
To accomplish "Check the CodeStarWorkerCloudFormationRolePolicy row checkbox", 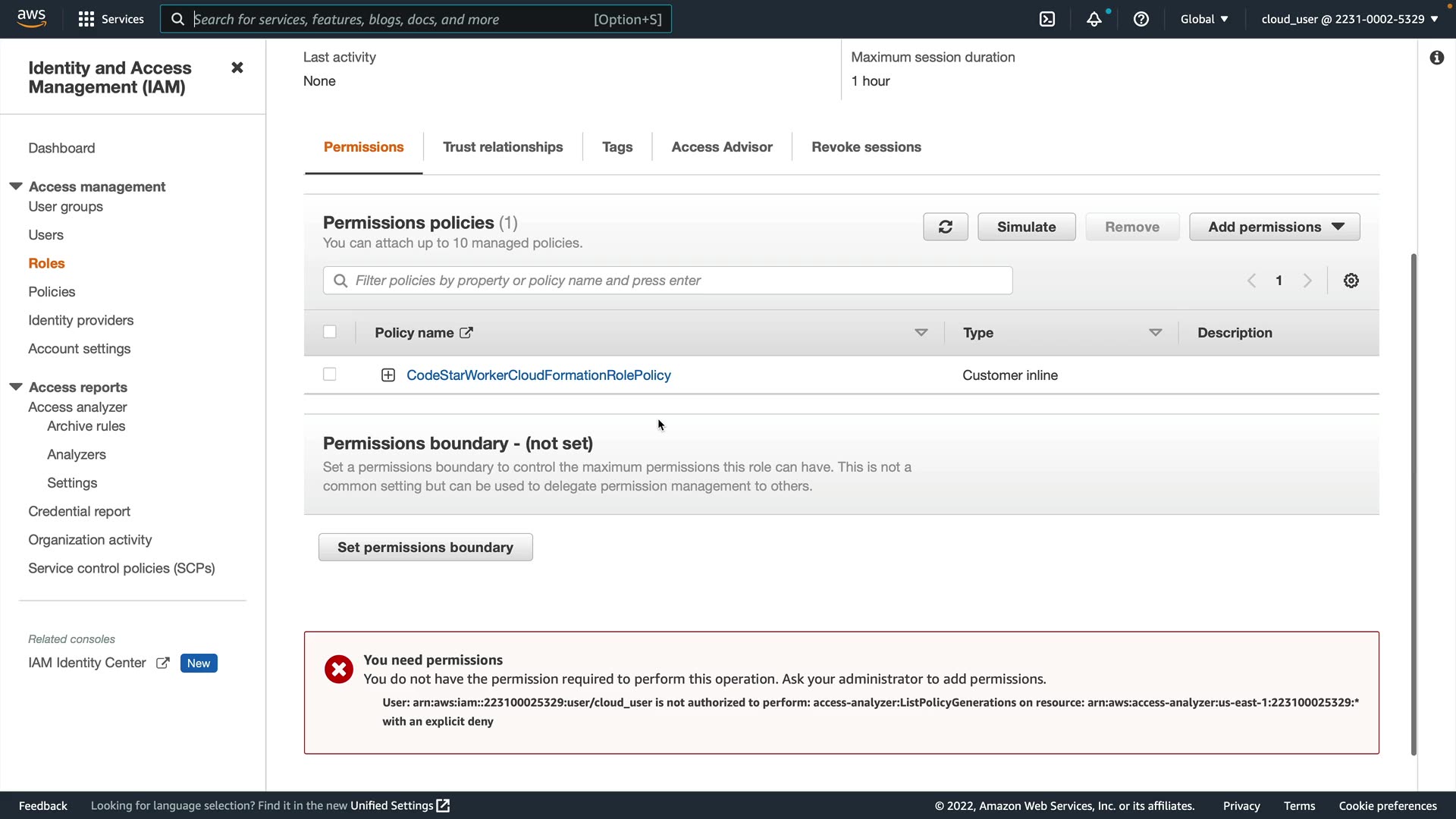I will click(x=329, y=375).
